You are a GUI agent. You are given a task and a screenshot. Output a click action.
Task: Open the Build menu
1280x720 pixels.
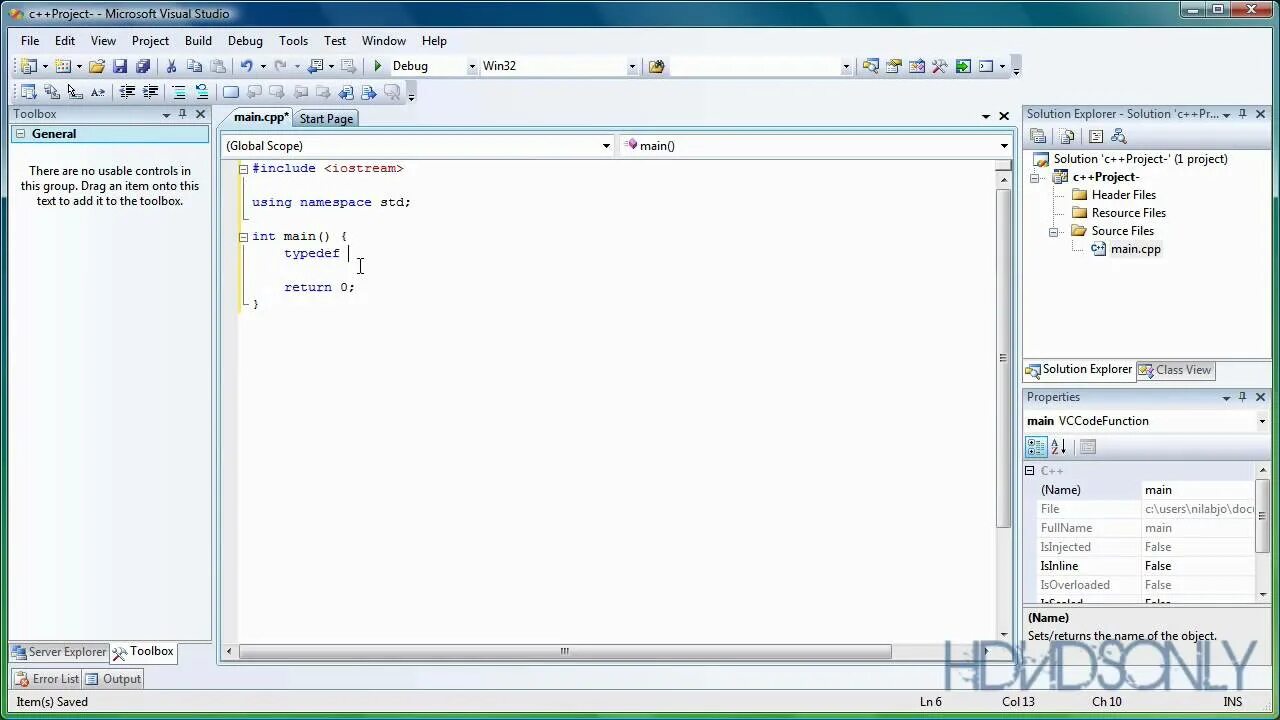pyautogui.click(x=198, y=40)
